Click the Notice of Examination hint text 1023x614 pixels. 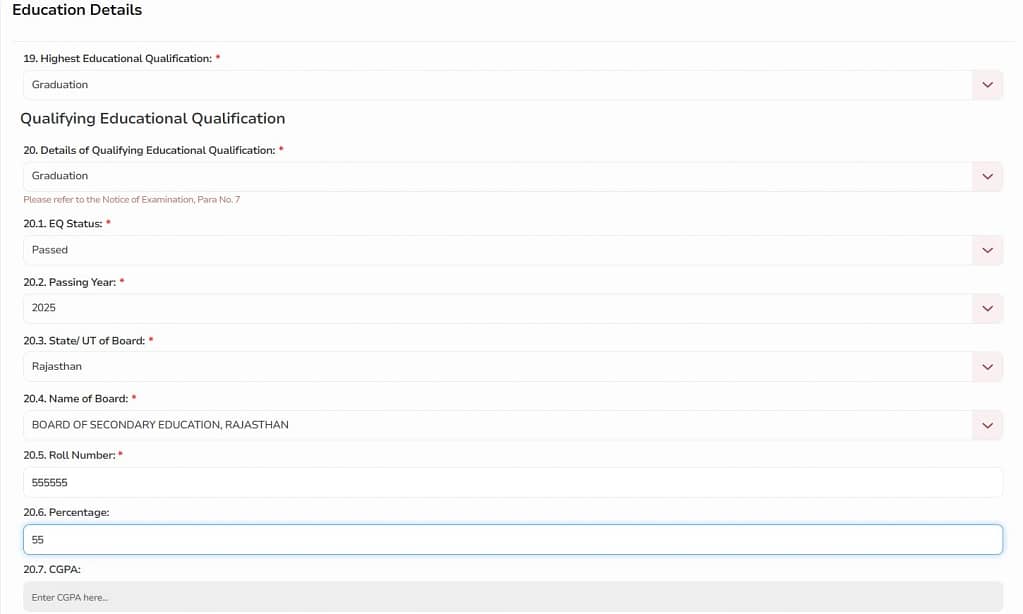tap(131, 200)
